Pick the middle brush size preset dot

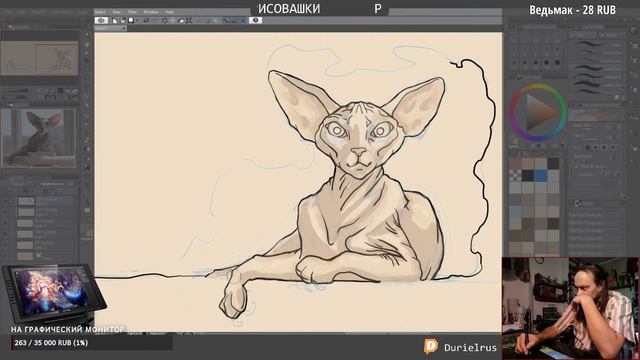click(x=536, y=62)
